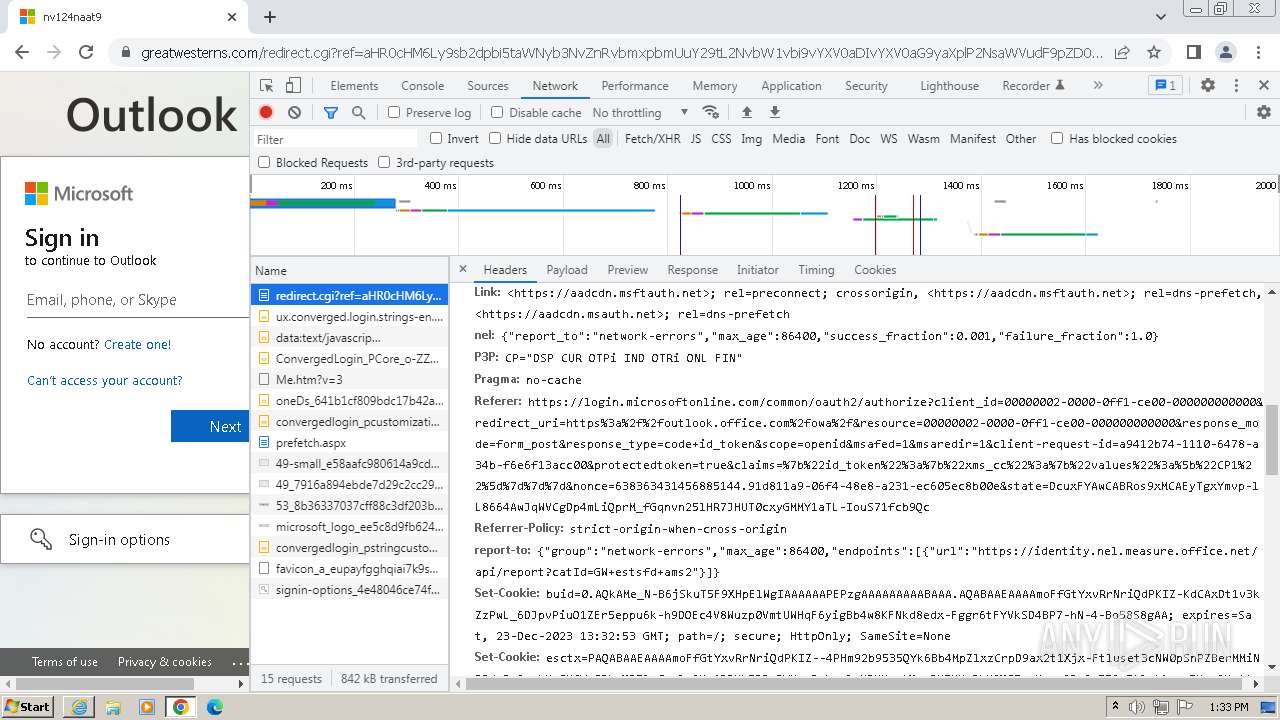The height and width of the screenshot is (720, 1280).
Task: Open the Sources panel
Action: [x=488, y=86]
